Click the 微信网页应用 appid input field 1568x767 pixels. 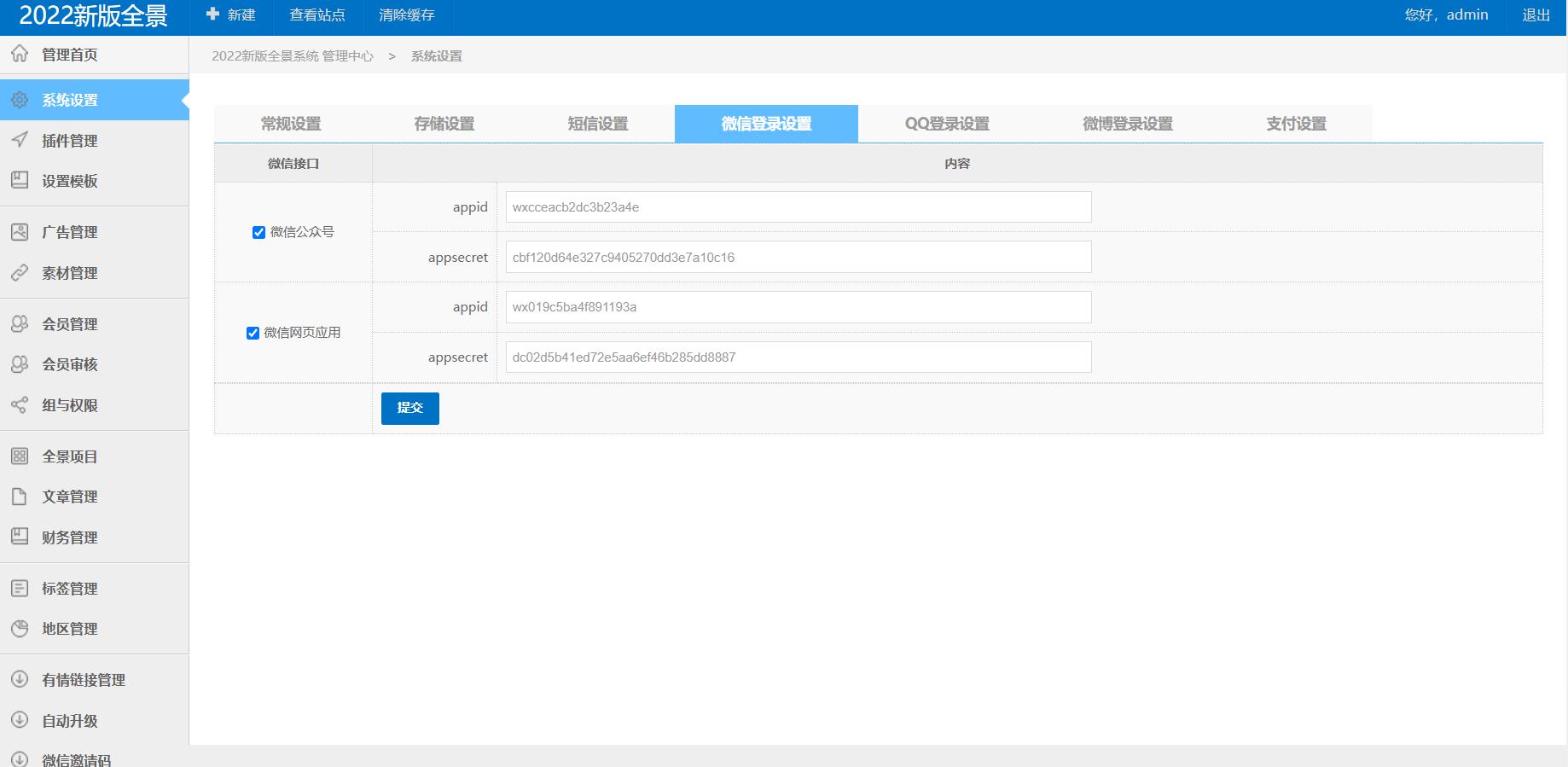click(799, 307)
